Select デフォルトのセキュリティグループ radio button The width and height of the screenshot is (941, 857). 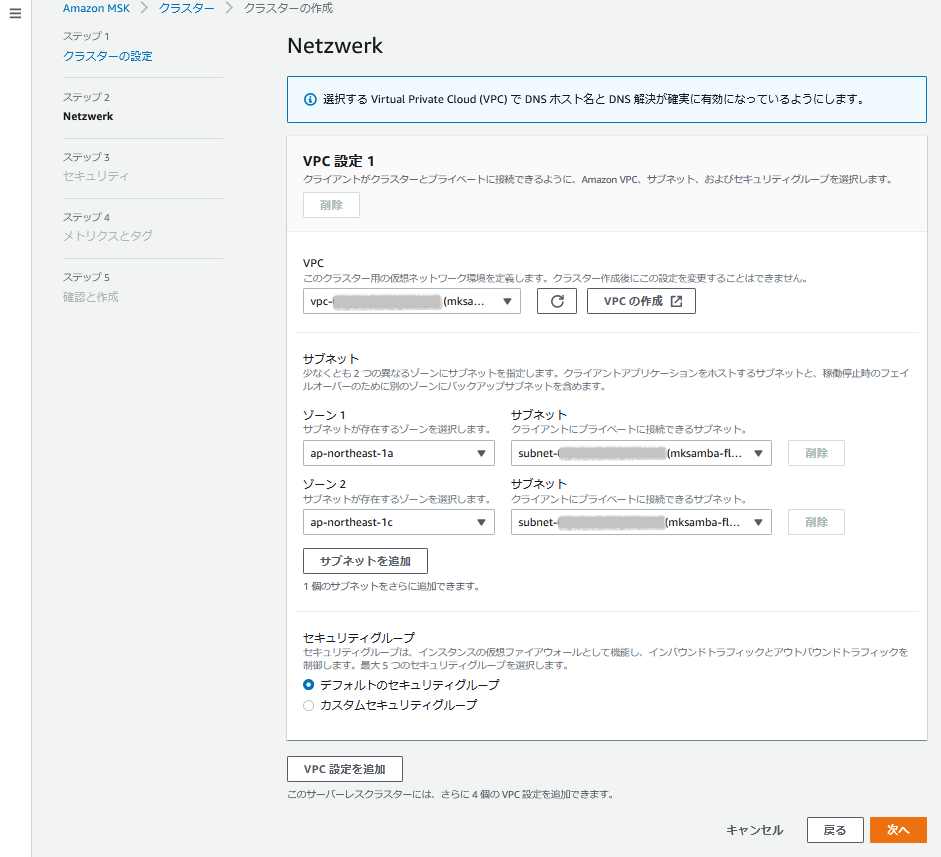pyautogui.click(x=308, y=685)
